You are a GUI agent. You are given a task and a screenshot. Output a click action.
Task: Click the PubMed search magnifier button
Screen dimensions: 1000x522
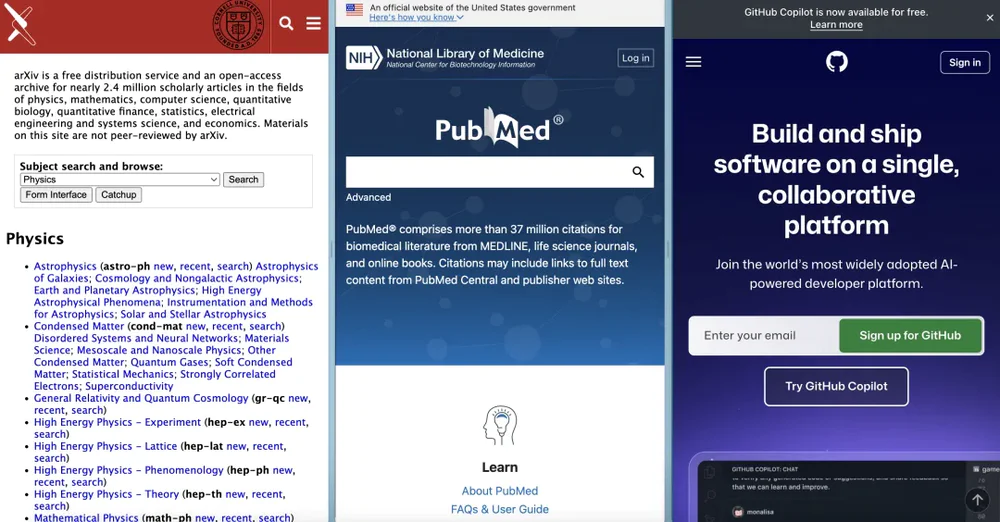tap(638, 172)
